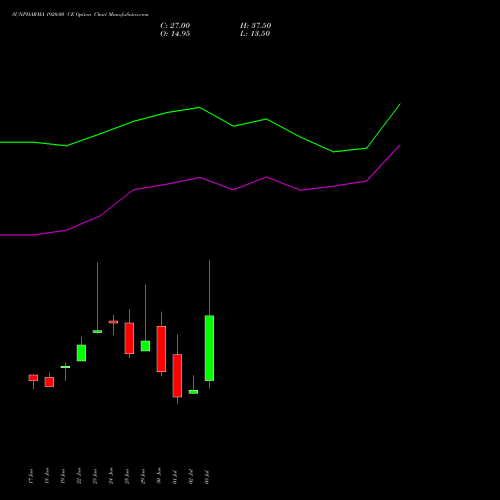
Task: Click the SUNPHARMA CE Option Chart title
Action: (80, 15)
